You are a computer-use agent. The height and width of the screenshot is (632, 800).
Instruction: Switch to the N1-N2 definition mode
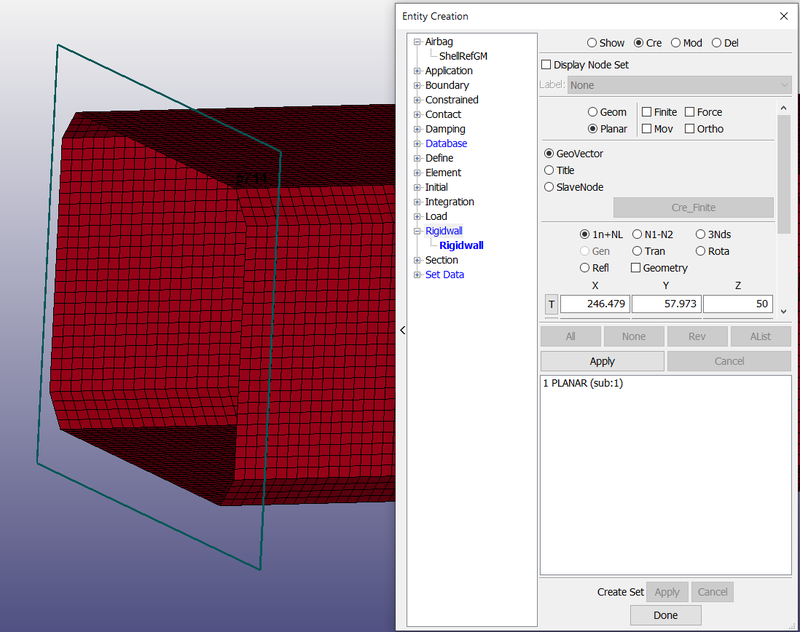[x=637, y=234]
